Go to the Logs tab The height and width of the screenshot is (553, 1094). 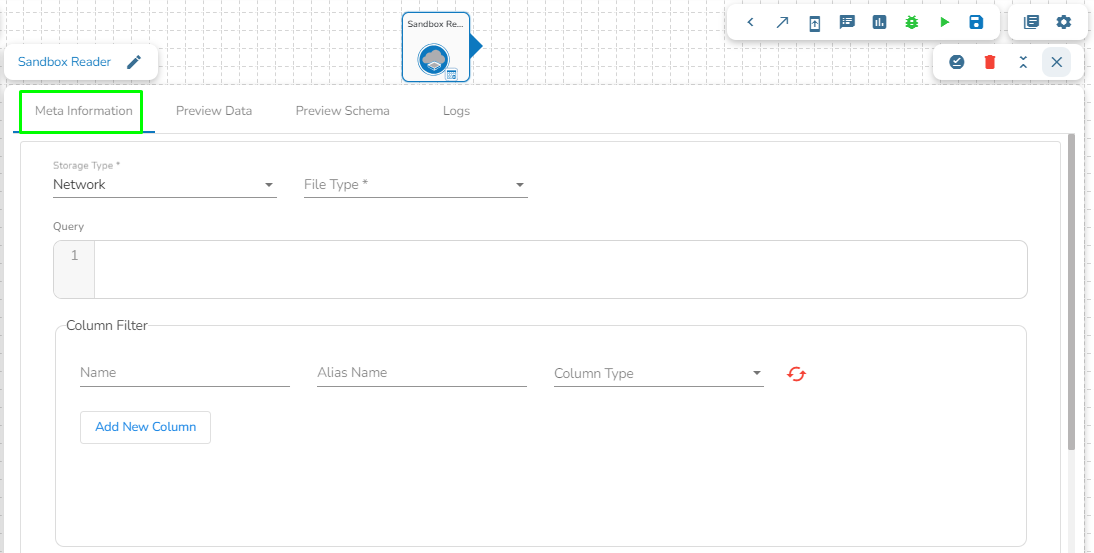click(x=456, y=111)
